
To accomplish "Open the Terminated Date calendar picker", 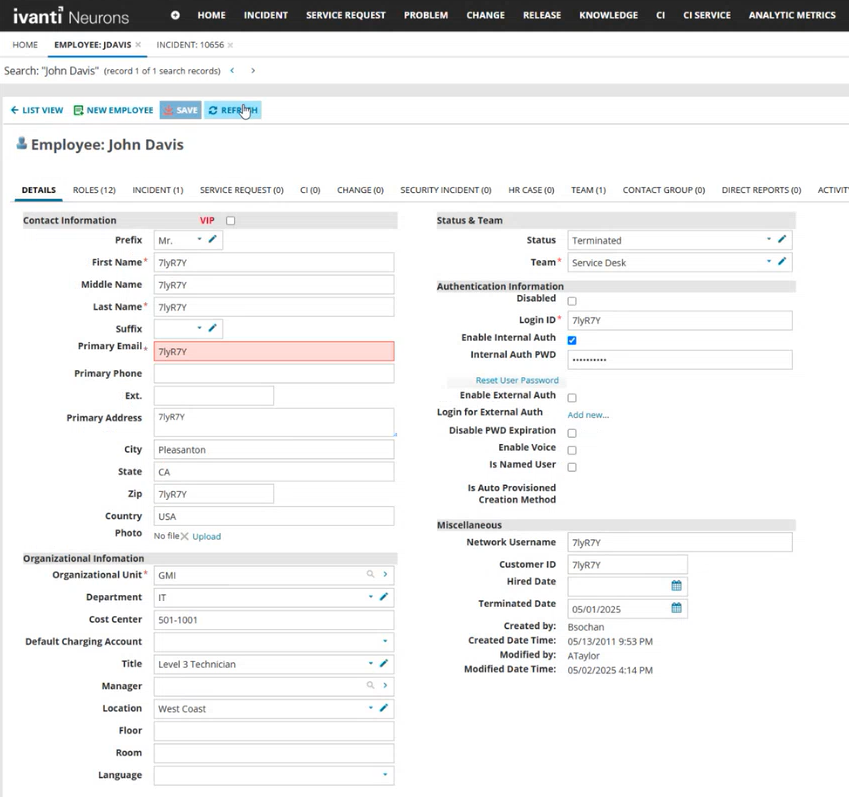I will coord(676,608).
